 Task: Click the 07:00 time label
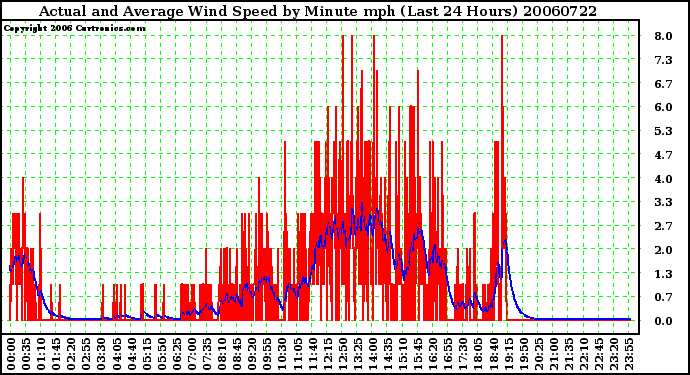pos(191,354)
